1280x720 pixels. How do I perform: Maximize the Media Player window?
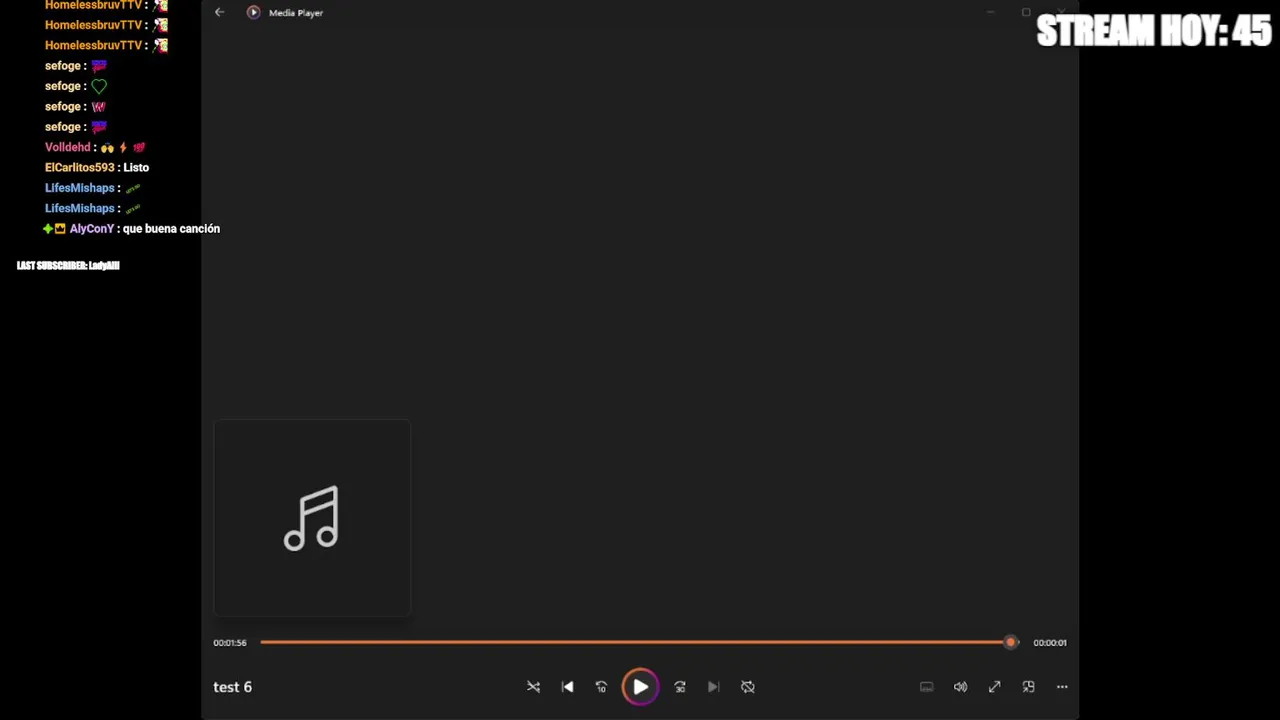pyautogui.click(x=1026, y=12)
